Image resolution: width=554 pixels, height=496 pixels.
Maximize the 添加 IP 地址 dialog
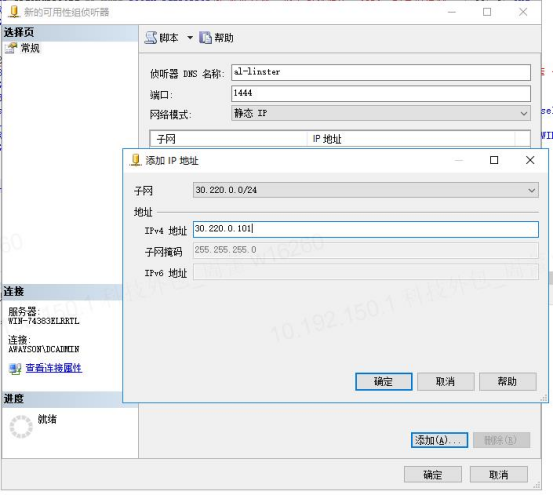coord(494,160)
